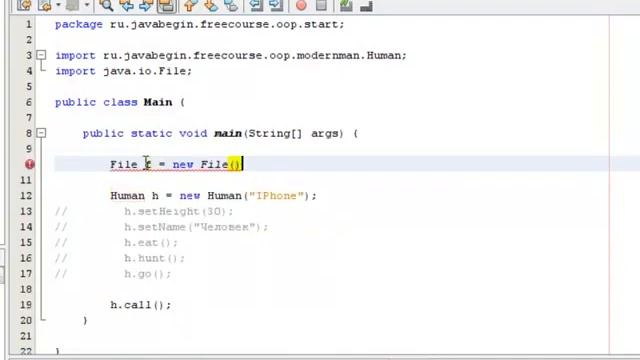Toggle Highlight Search toolbar button

(167, 6)
